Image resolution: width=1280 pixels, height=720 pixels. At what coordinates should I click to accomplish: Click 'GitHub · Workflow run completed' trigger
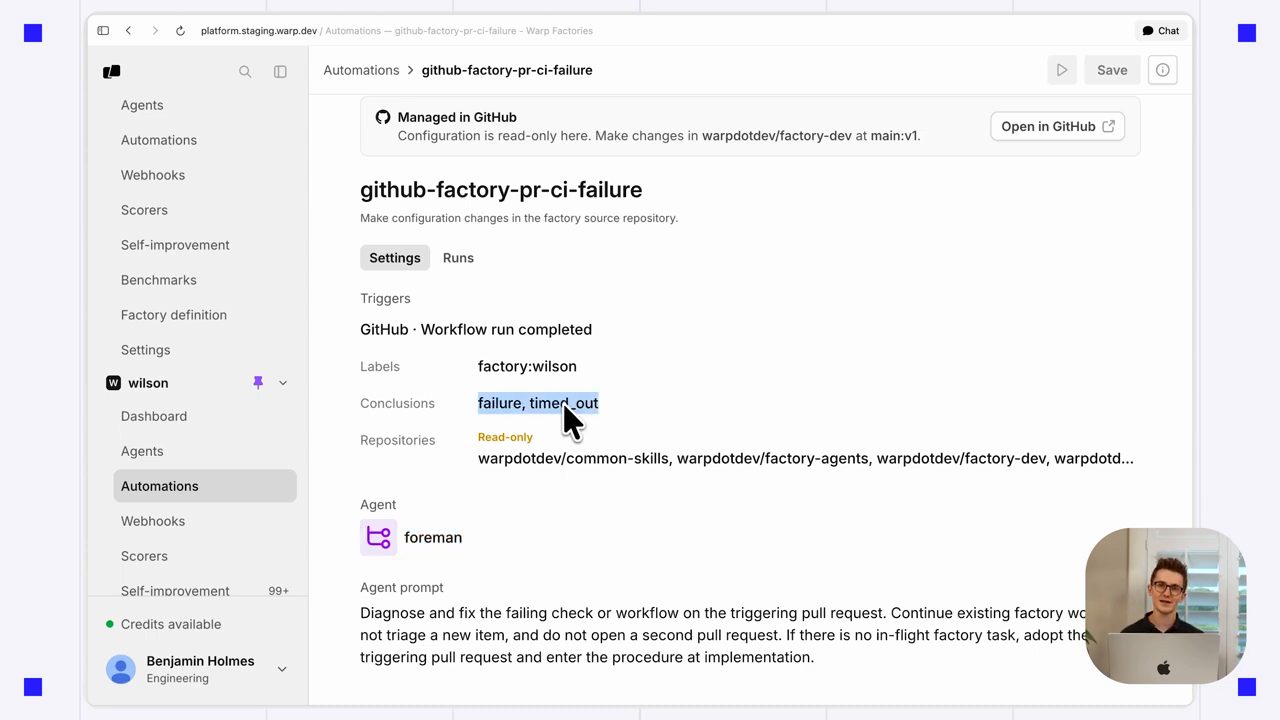click(x=476, y=329)
